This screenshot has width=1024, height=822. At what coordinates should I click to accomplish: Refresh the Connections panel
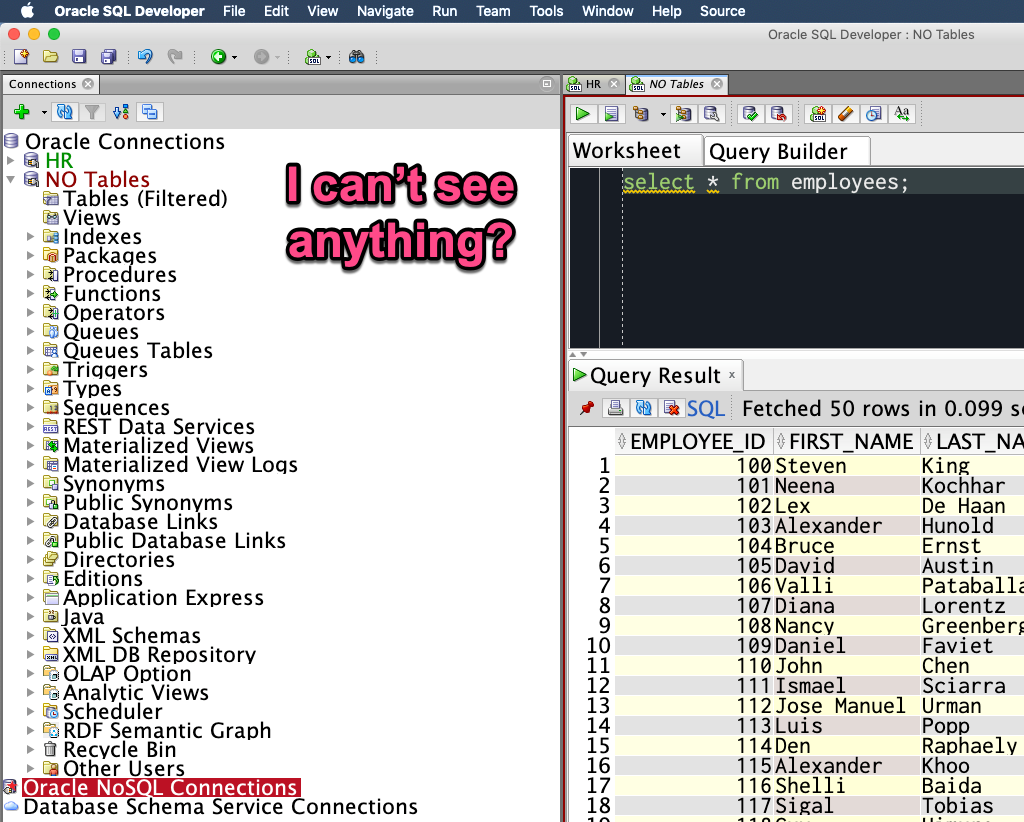pyautogui.click(x=63, y=111)
